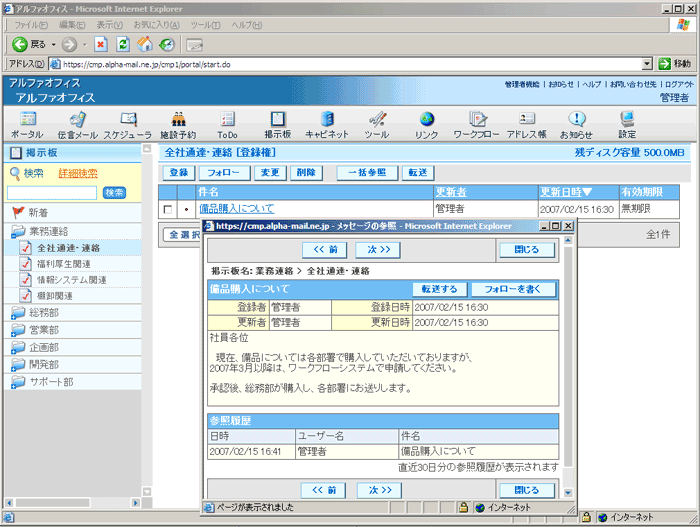
Task: Click the 削除 button
Action: (306, 172)
